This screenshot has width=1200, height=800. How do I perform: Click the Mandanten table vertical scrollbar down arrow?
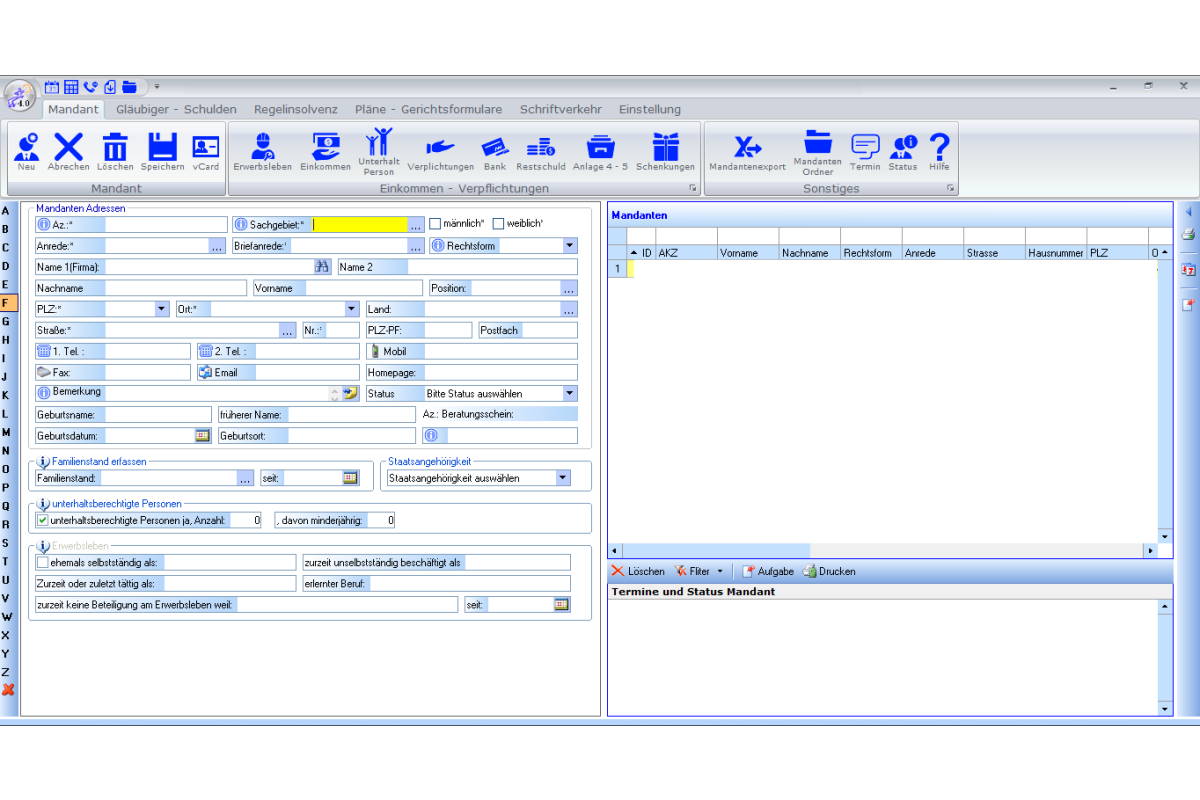pyautogui.click(x=1164, y=536)
